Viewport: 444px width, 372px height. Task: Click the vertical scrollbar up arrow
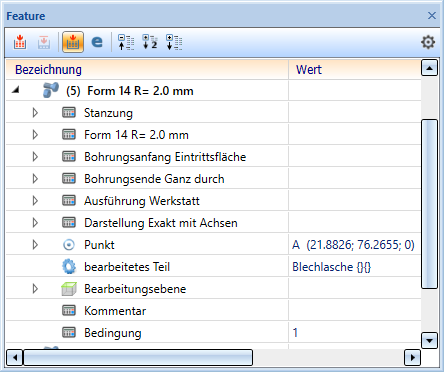coord(429,68)
